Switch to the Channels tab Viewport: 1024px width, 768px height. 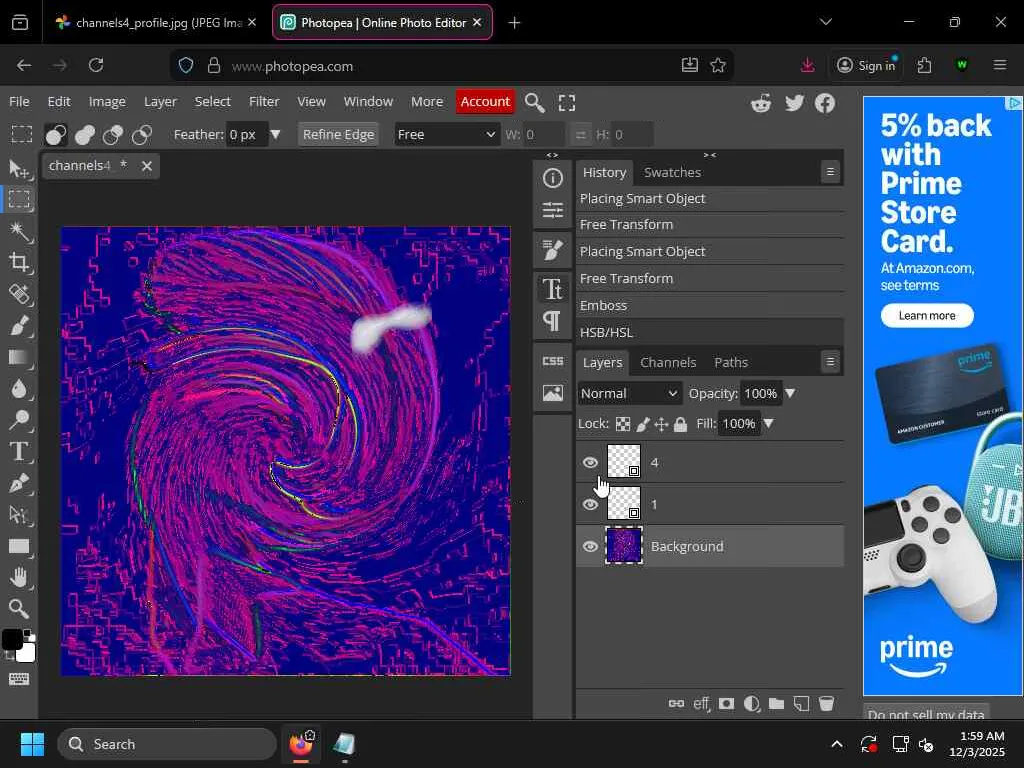point(667,362)
